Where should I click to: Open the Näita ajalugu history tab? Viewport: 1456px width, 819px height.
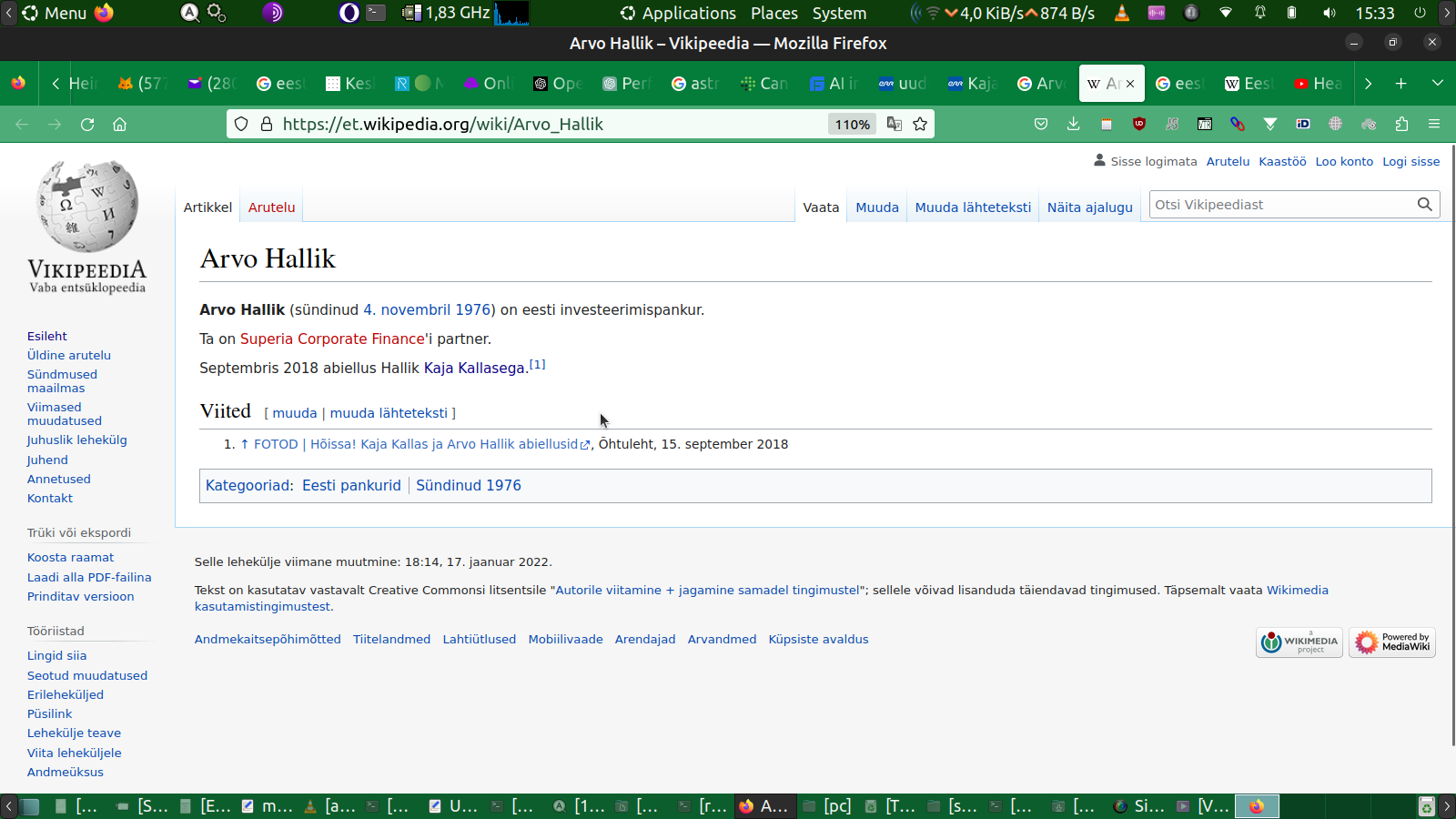(1089, 207)
